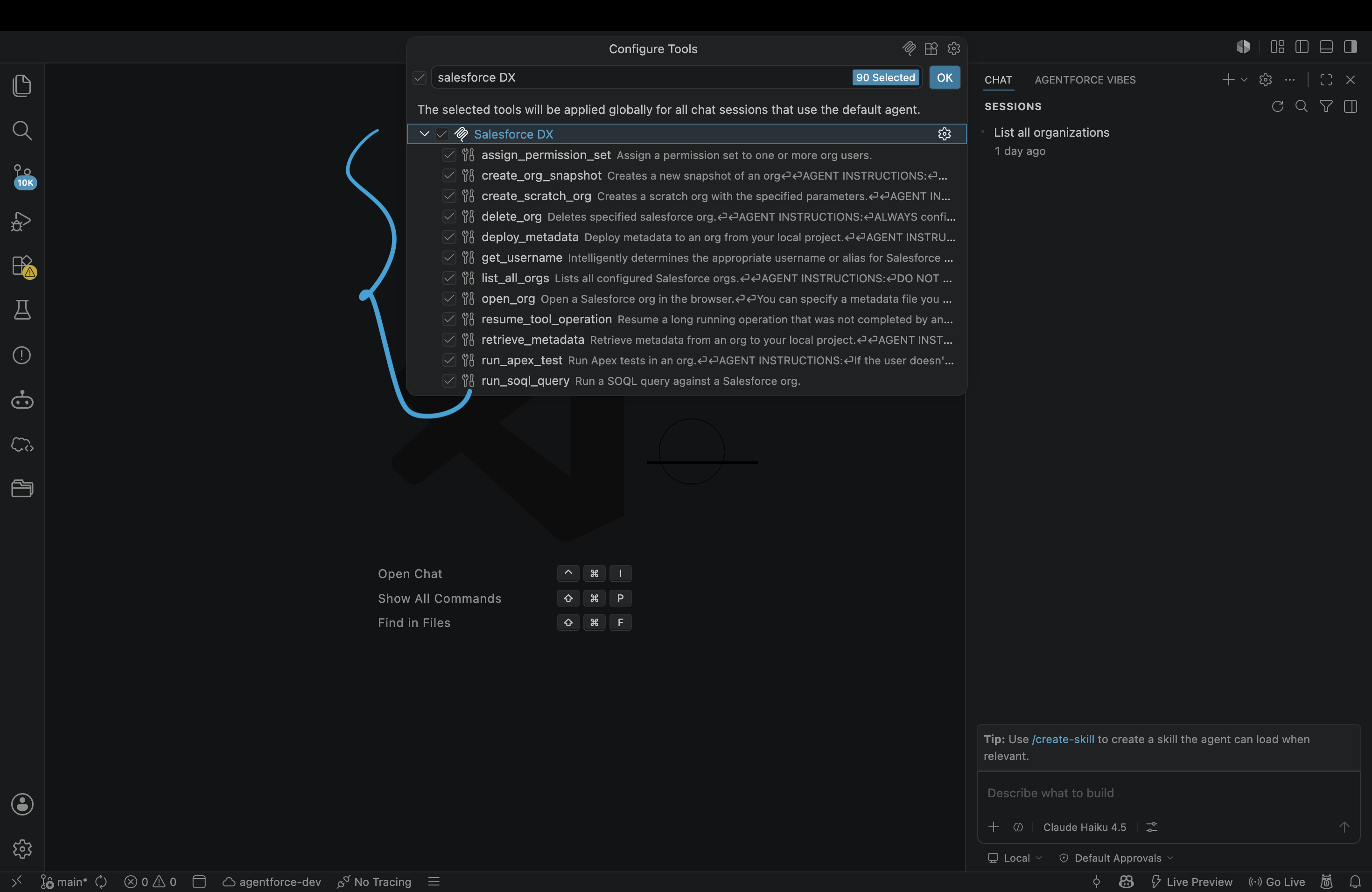Click the gear icon on Salesforce DX row
The image size is (1372, 892).
point(944,134)
